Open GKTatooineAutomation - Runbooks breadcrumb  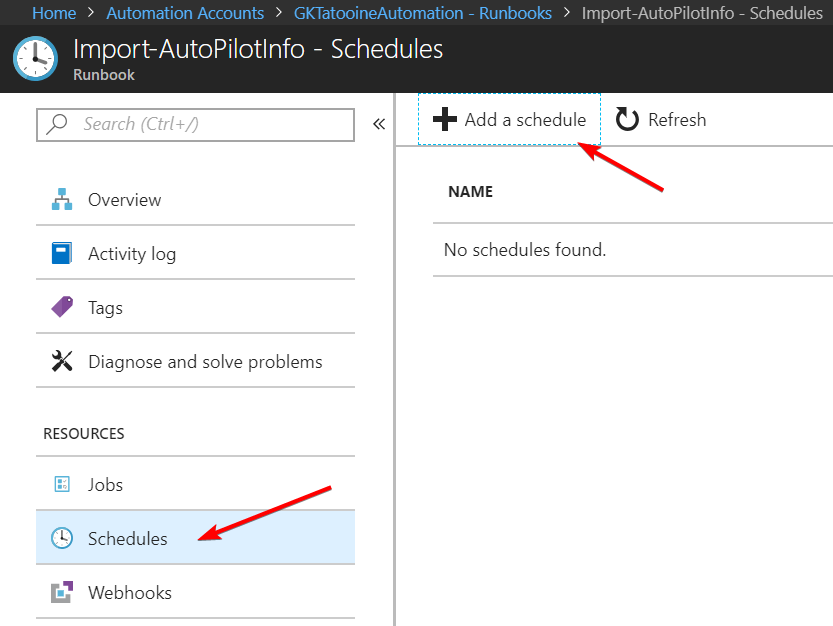point(422,13)
